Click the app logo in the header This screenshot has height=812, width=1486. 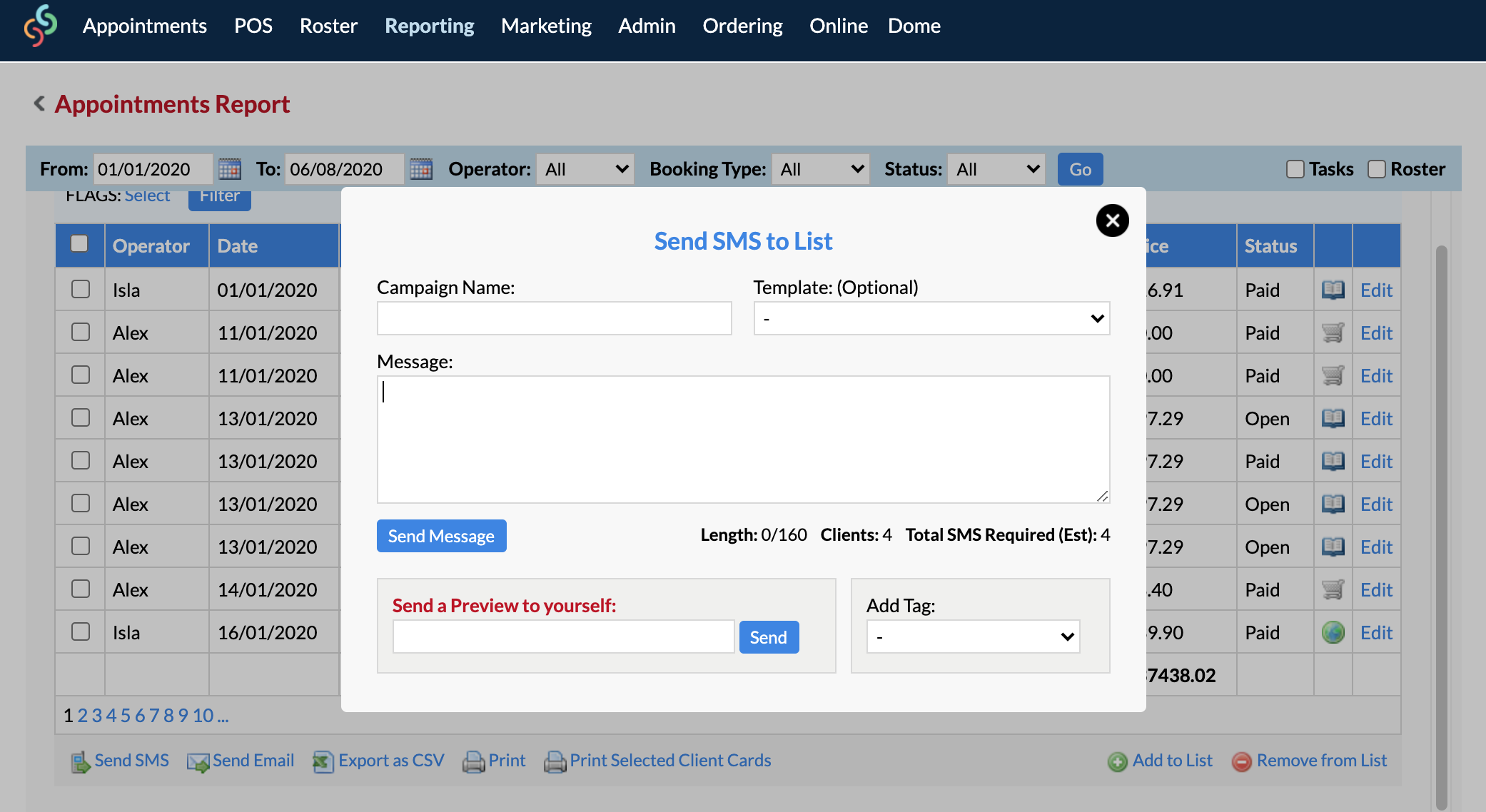[x=41, y=26]
